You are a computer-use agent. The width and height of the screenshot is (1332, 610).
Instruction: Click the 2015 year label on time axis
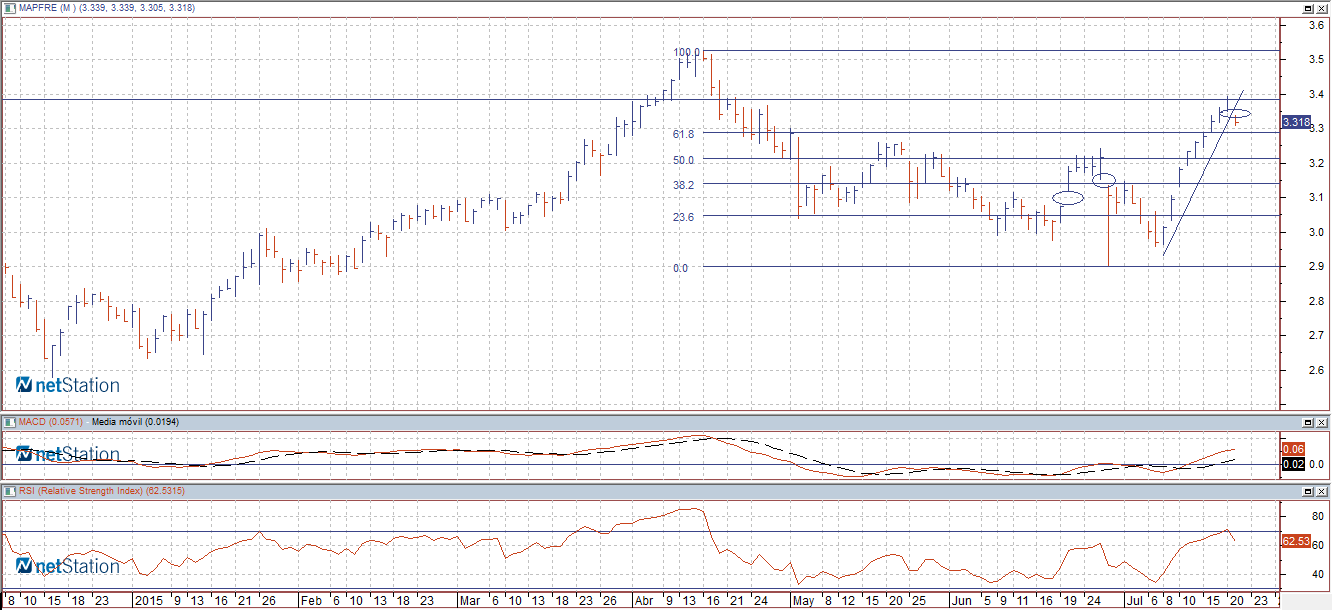pos(148,601)
